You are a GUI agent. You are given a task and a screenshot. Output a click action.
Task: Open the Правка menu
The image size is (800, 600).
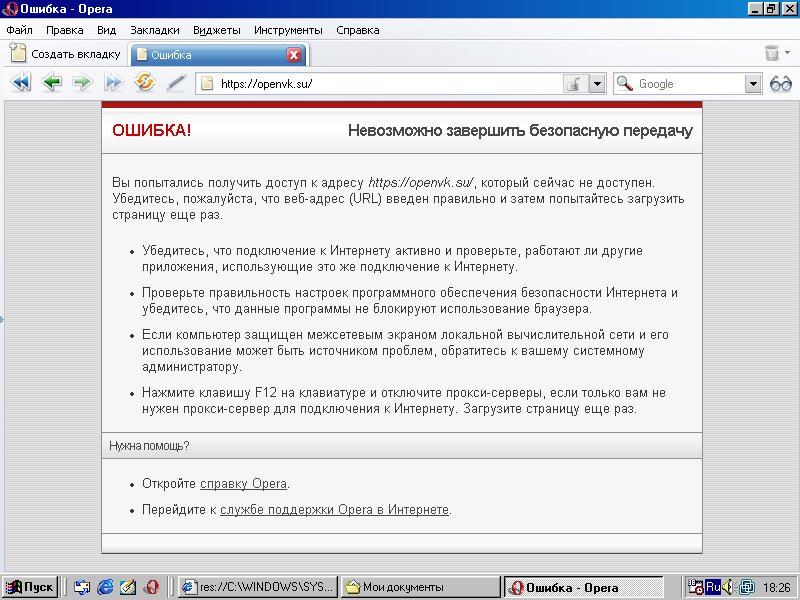point(65,30)
